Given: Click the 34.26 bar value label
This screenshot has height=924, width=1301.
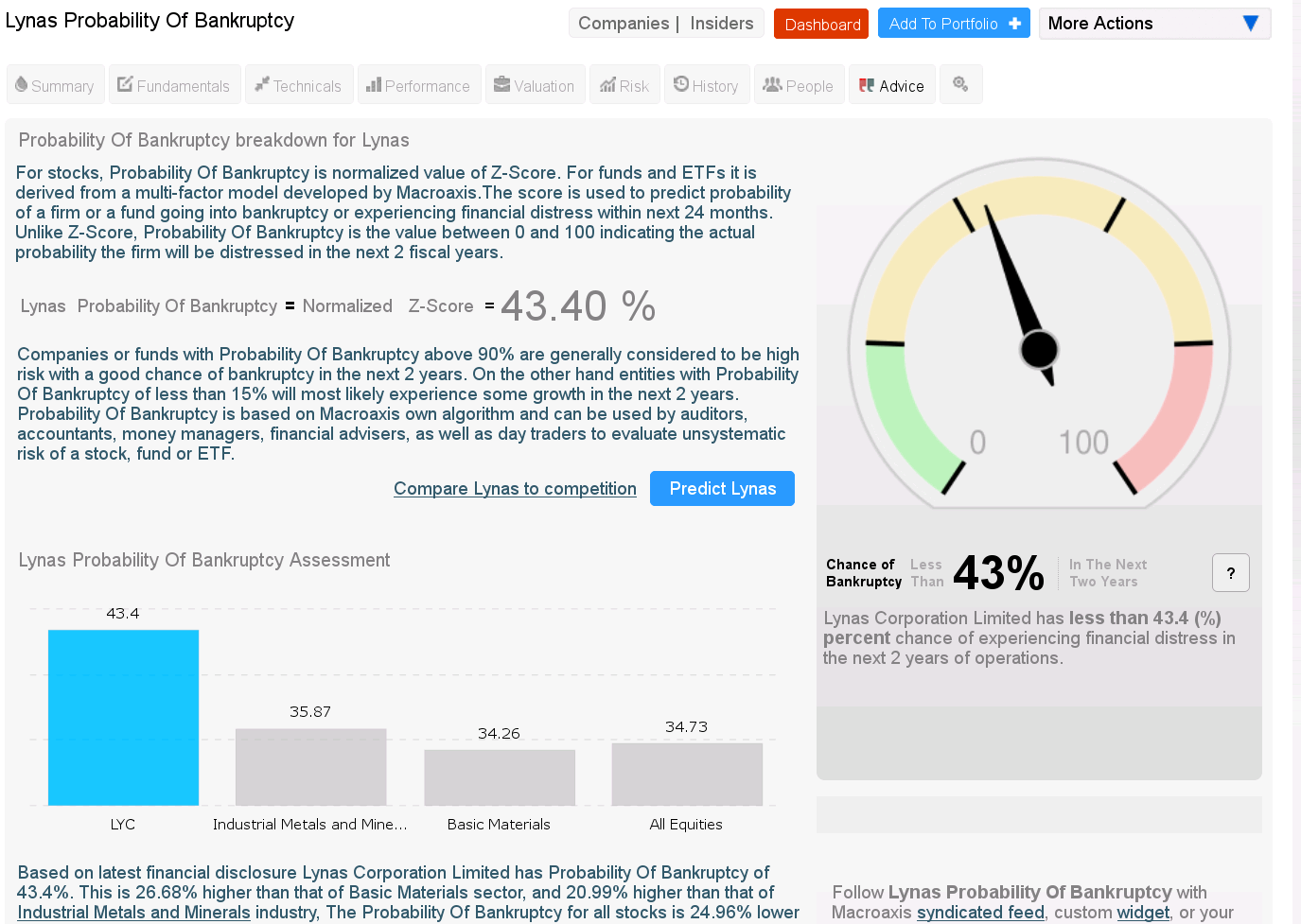Looking at the screenshot, I should tap(499, 734).
